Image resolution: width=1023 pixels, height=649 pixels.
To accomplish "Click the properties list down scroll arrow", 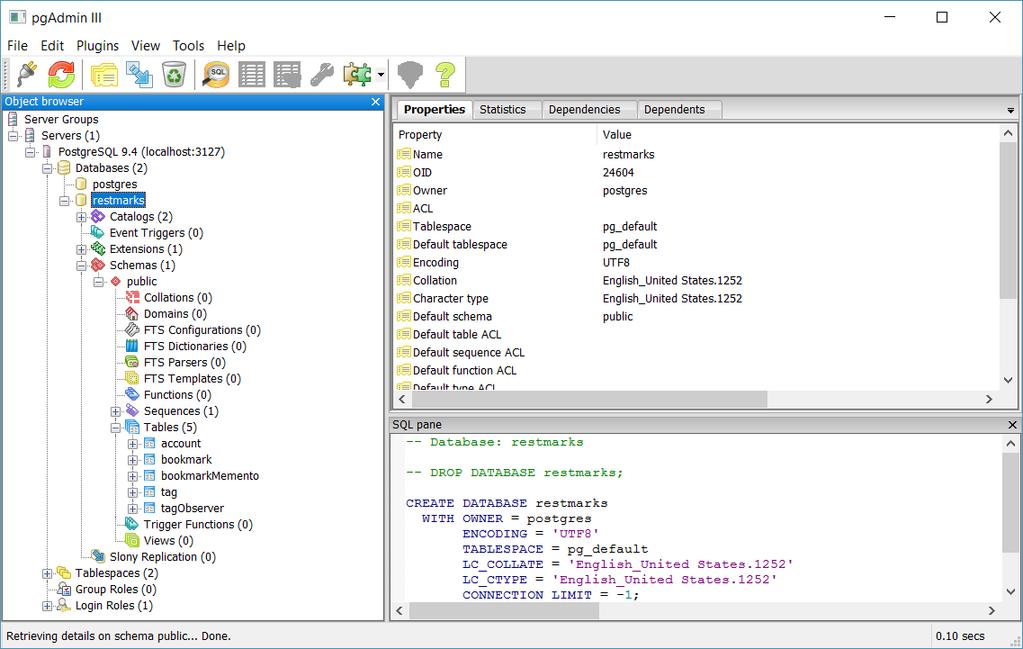I will (1008, 380).
